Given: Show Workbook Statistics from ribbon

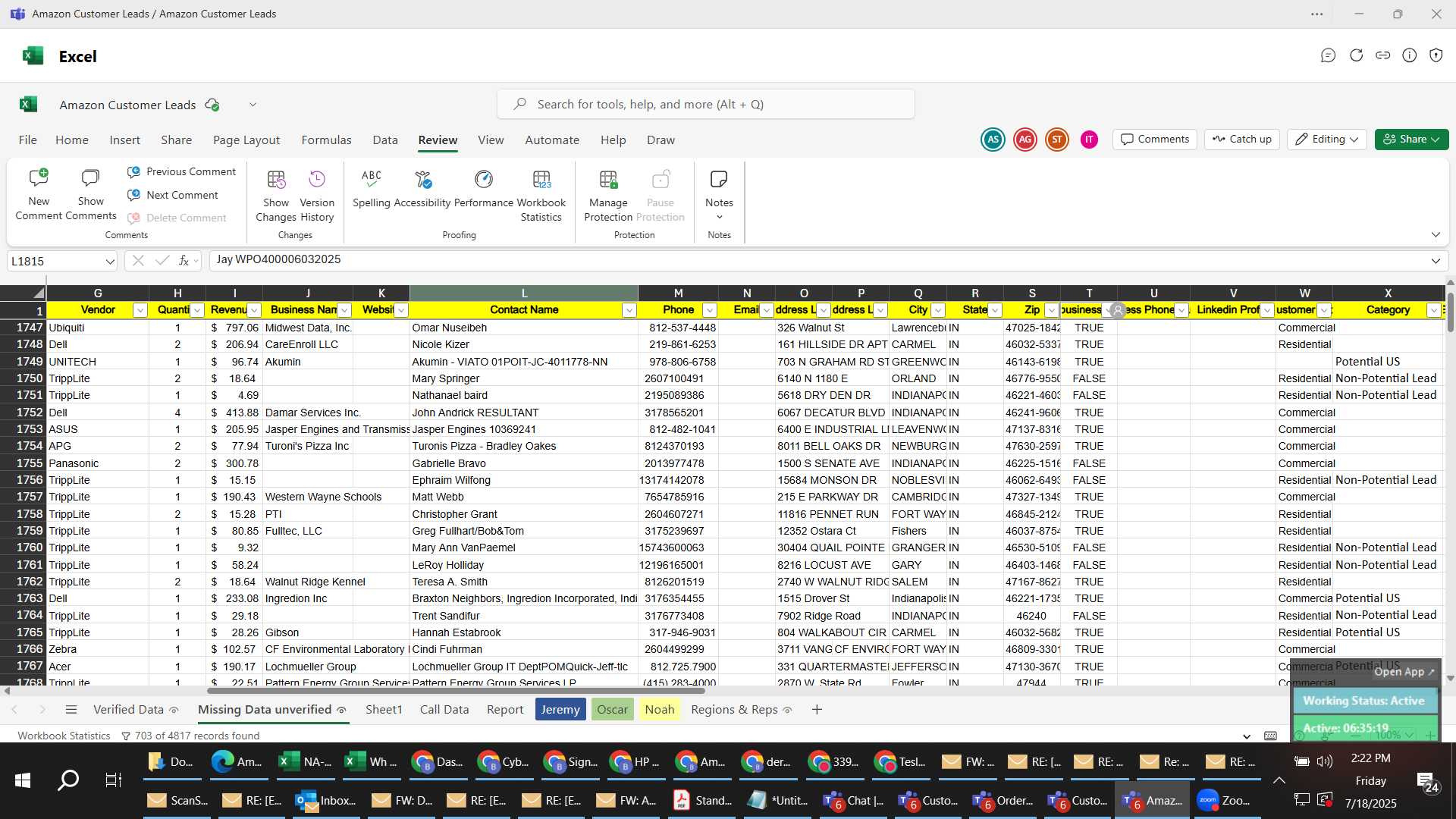Looking at the screenshot, I should click(x=541, y=196).
